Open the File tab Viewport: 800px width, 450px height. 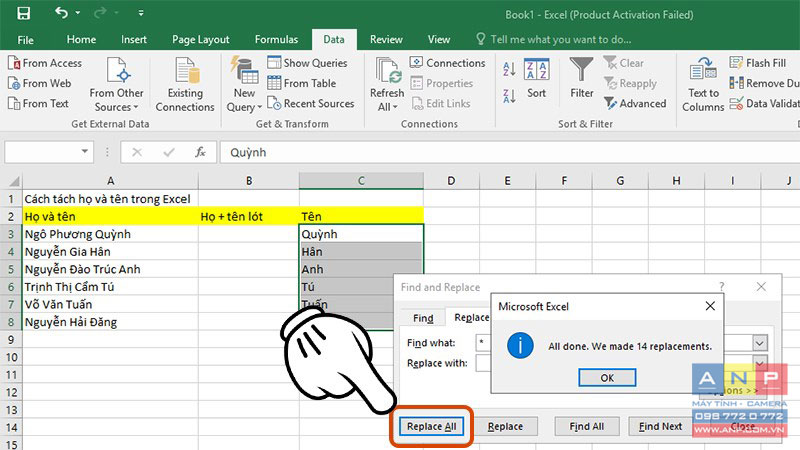click(25, 39)
